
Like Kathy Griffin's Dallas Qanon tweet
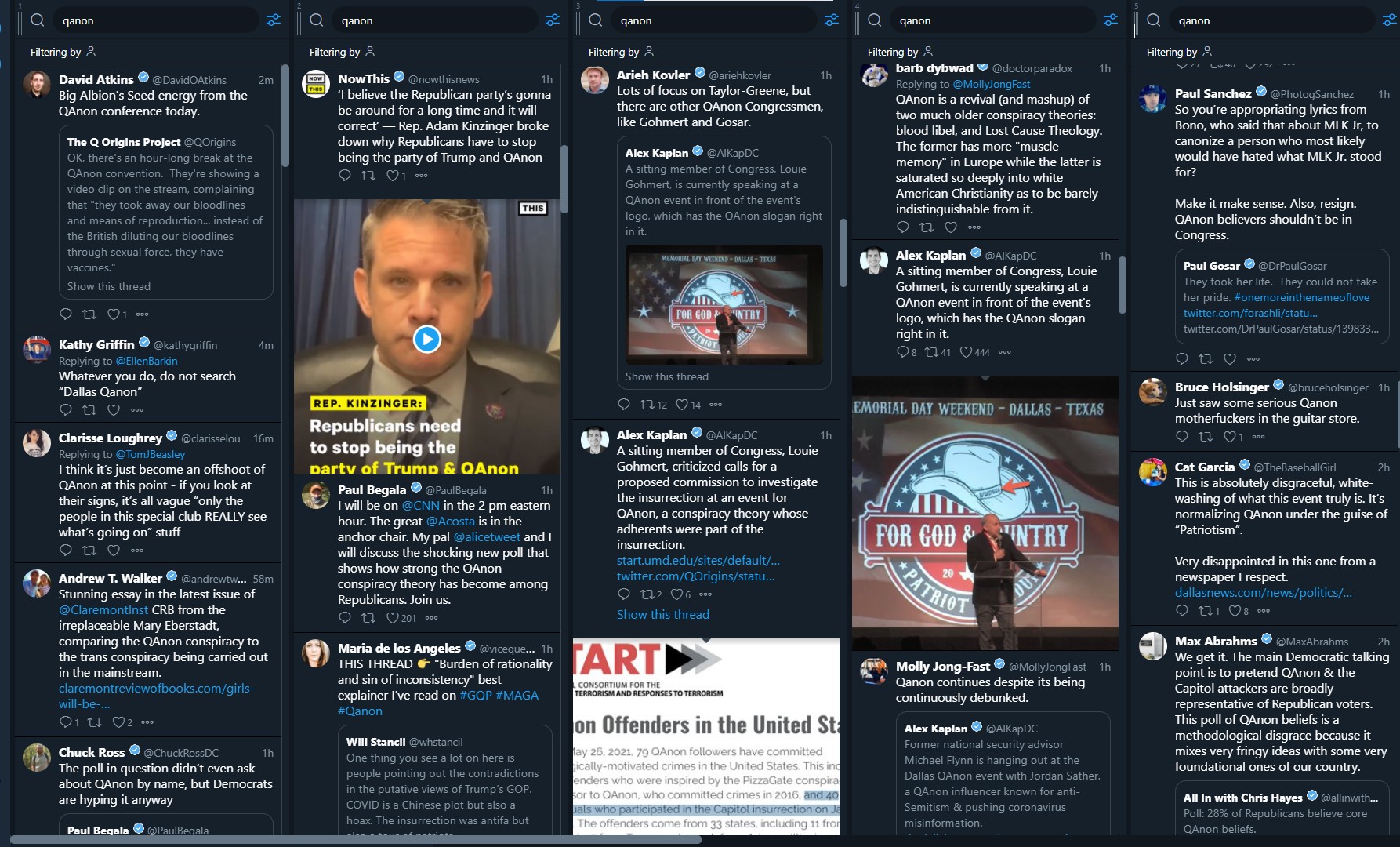[114, 410]
